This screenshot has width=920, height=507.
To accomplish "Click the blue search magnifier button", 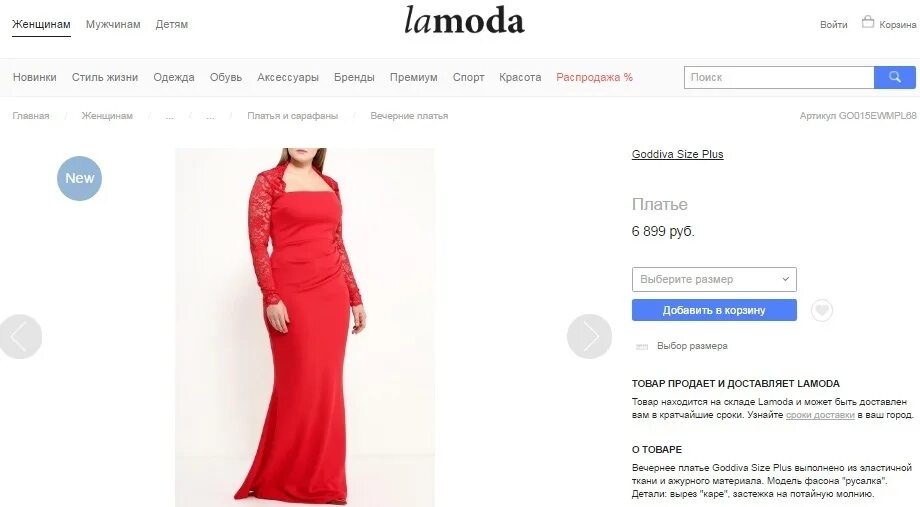I will click(894, 77).
